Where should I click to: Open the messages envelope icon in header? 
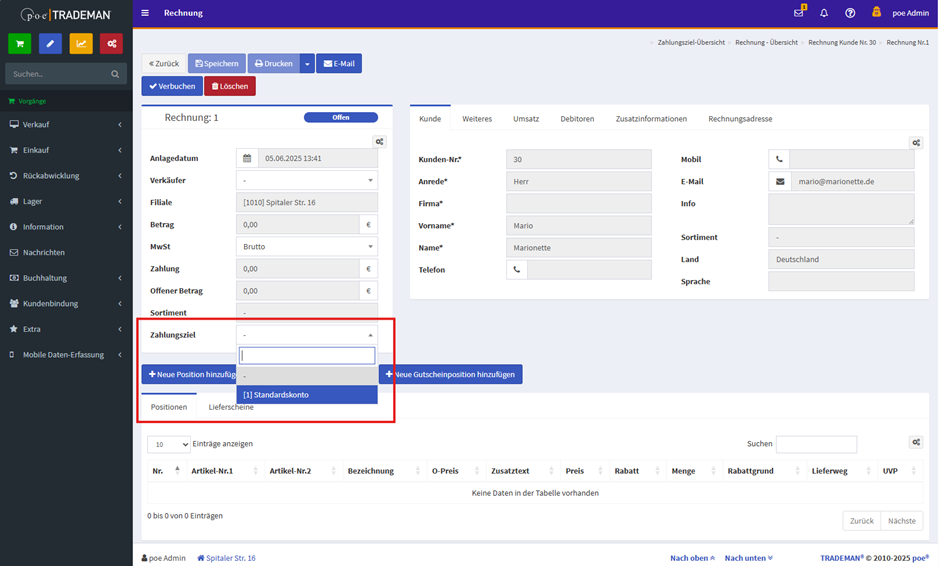(x=799, y=13)
